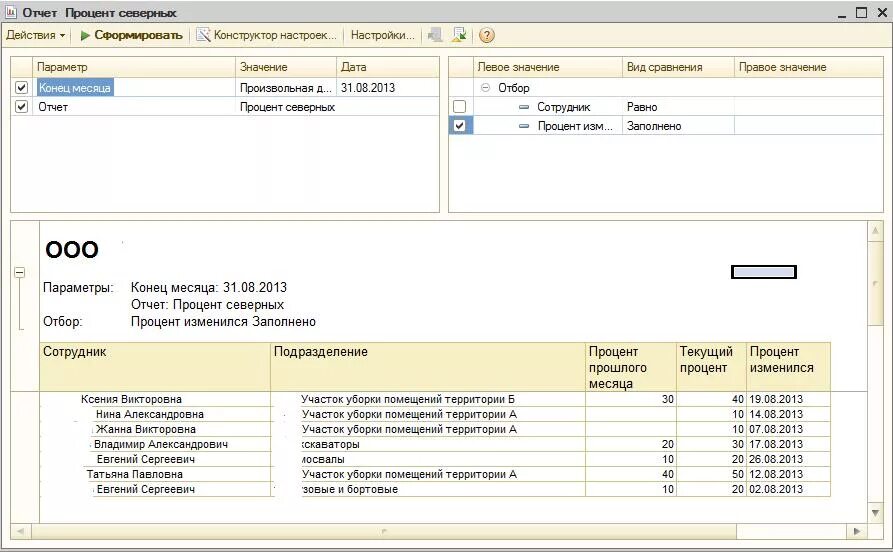This screenshot has width=893, height=552.
Task: Select the Процент изм... filter row label
Action: coord(575,126)
